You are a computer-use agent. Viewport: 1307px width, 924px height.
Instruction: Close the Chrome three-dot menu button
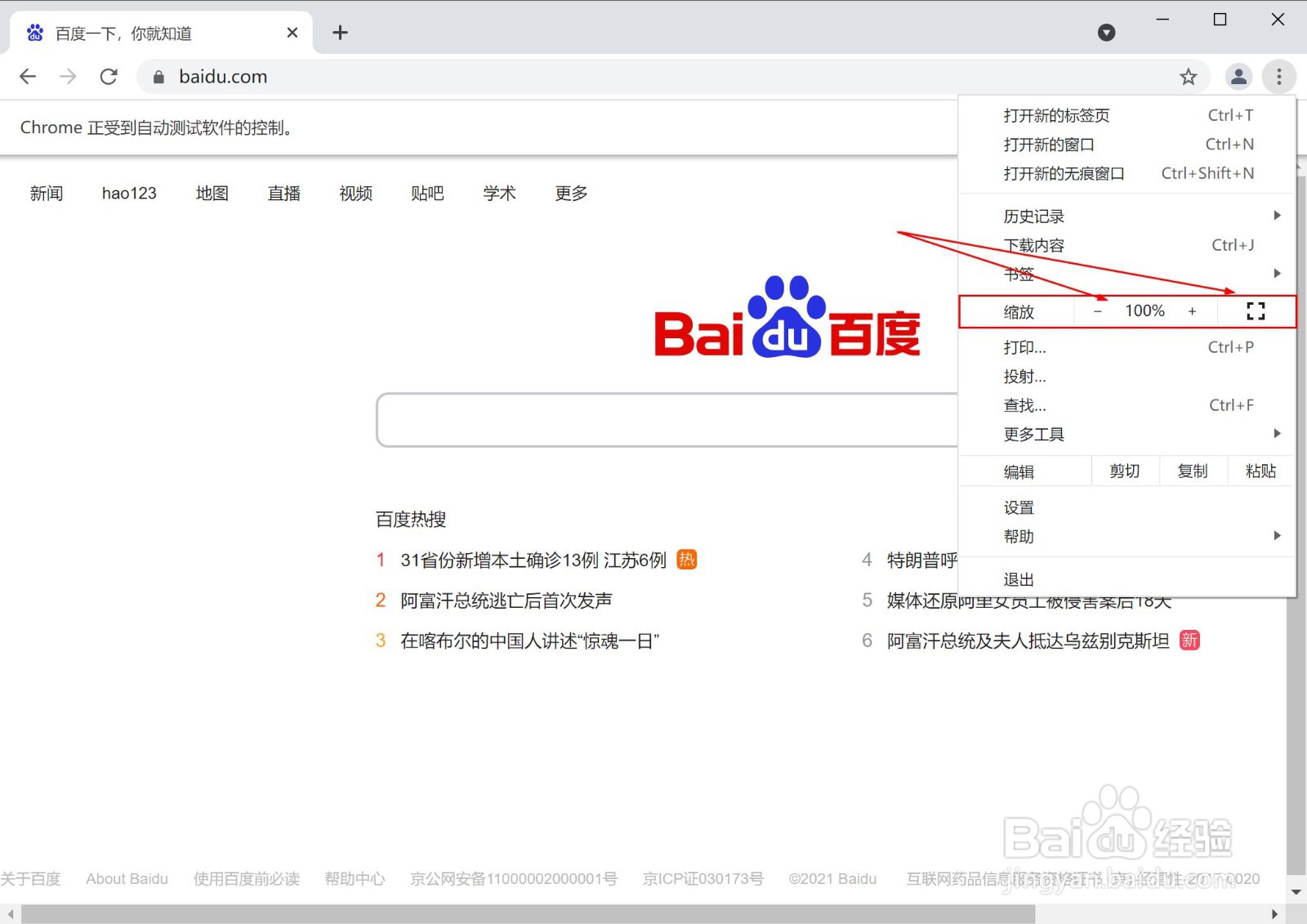tap(1279, 77)
